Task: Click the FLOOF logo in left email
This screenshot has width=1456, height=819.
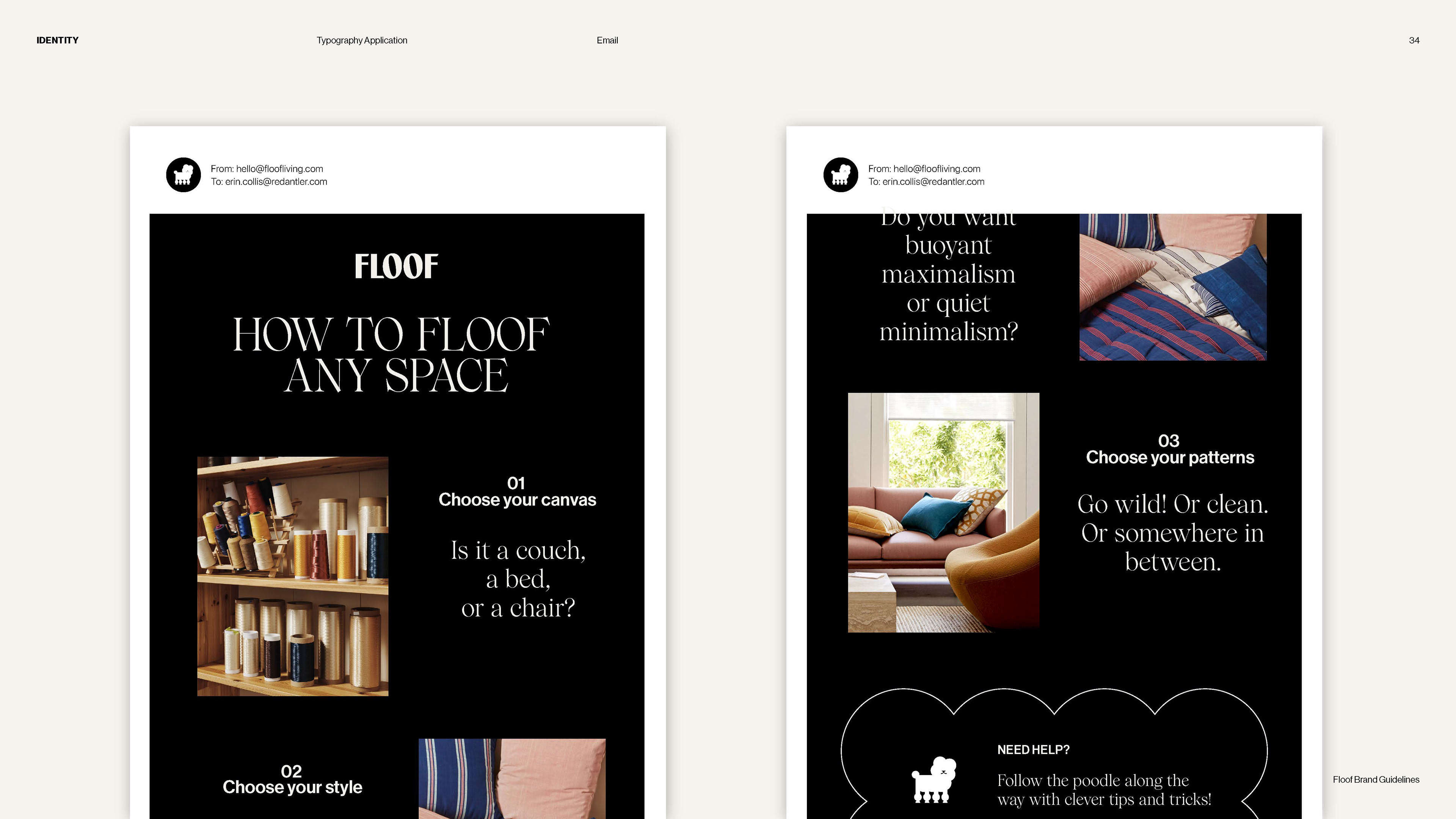Action: click(x=396, y=266)
